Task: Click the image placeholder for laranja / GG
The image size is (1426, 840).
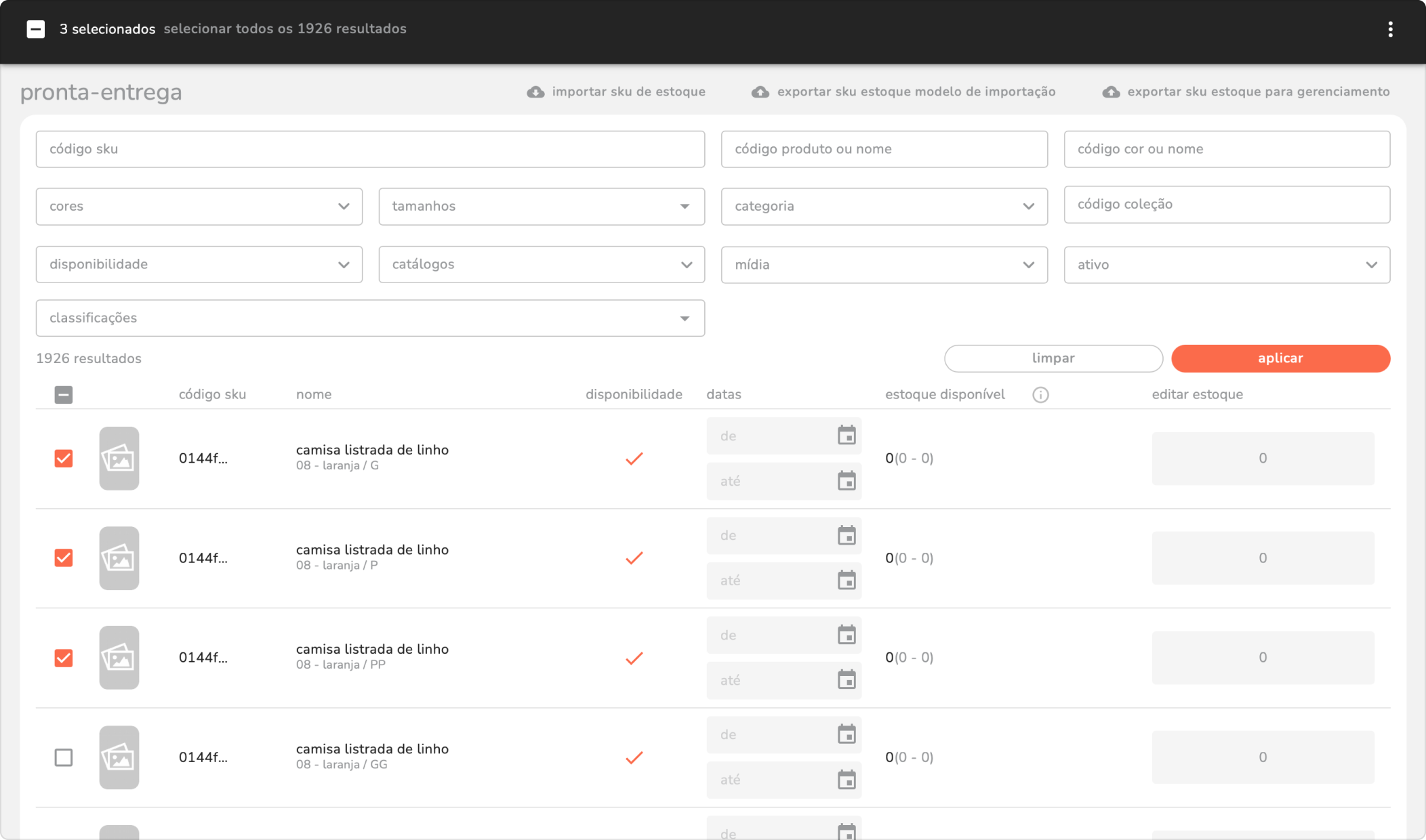Action: click(119, 757)
